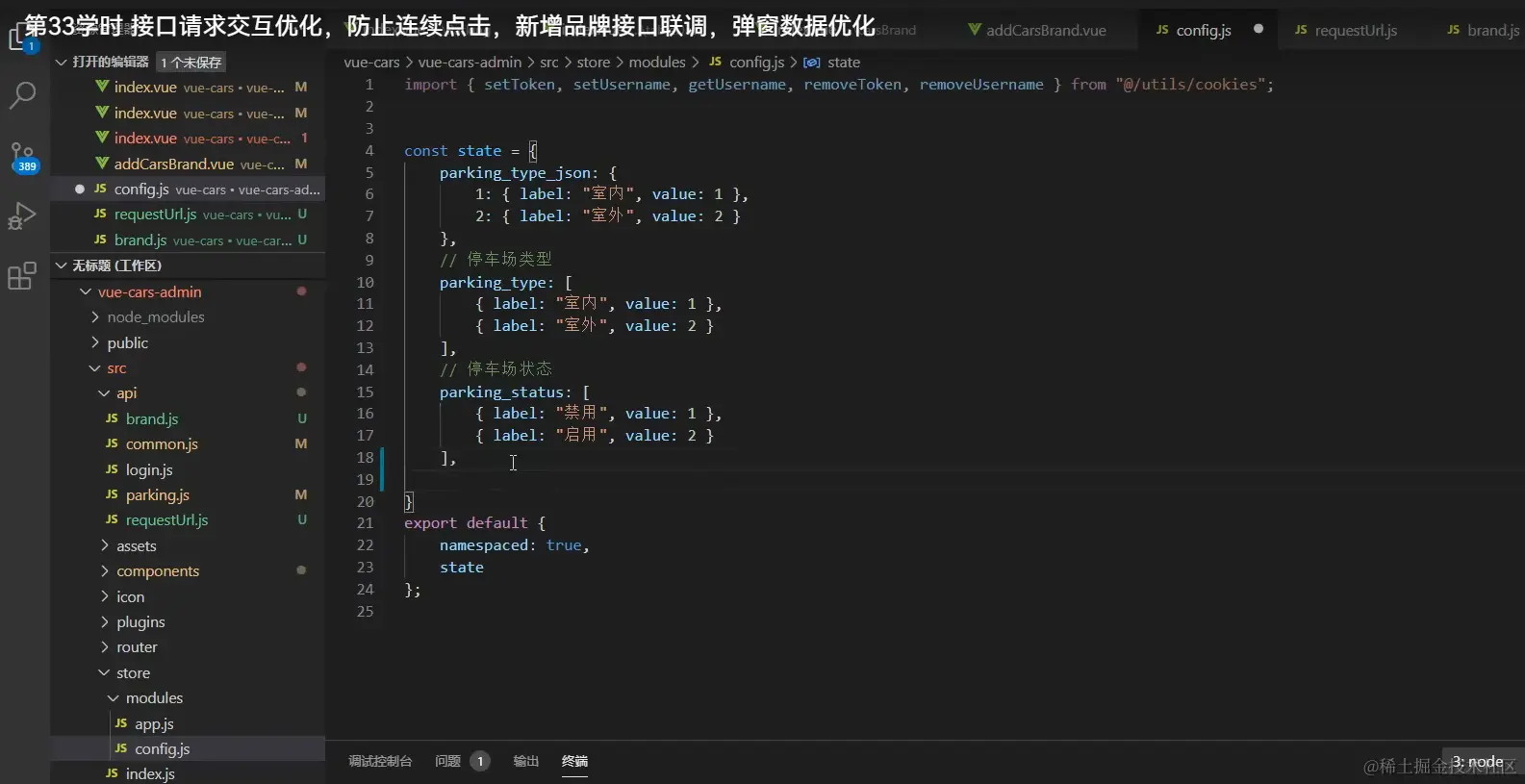Open the Extensions view in the activity bar
Viewport: 1525px width, 784px height.
22,276
